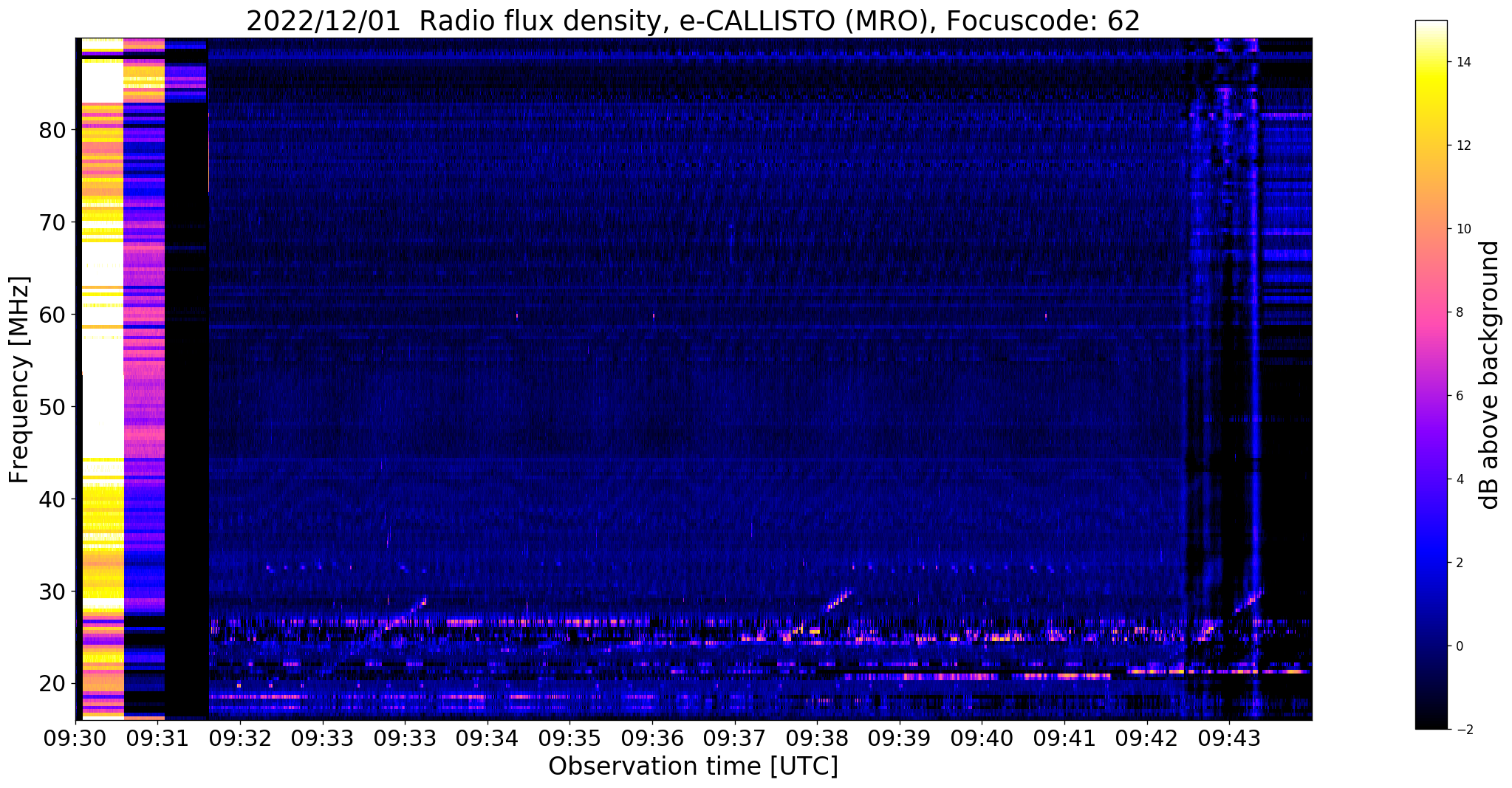Click the 'Frequency [MHz]' y-axis label

20,380
